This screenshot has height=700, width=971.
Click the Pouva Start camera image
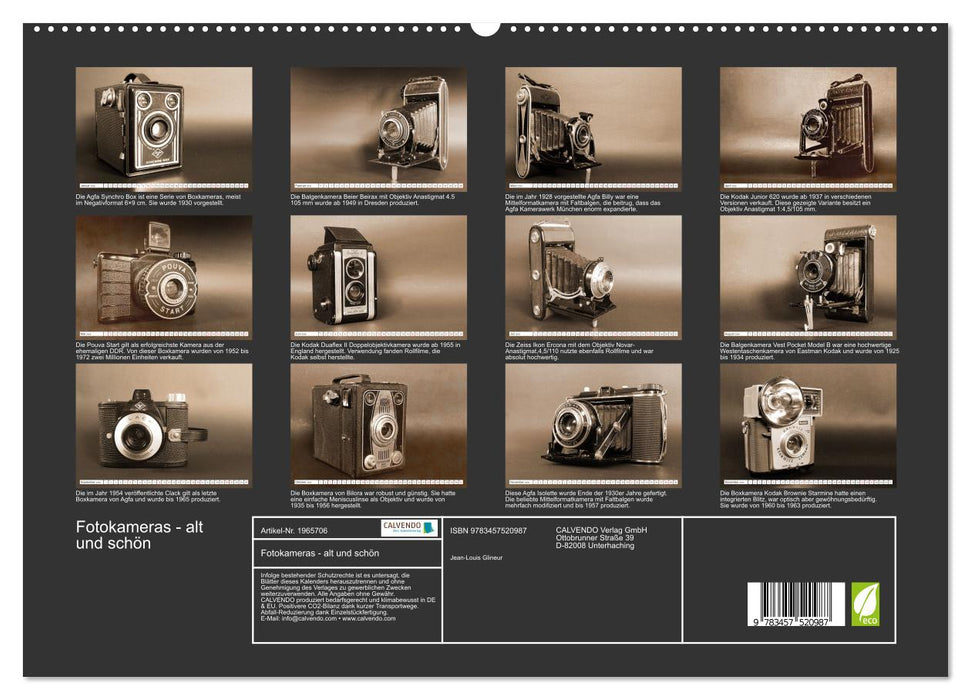point(164,276)
